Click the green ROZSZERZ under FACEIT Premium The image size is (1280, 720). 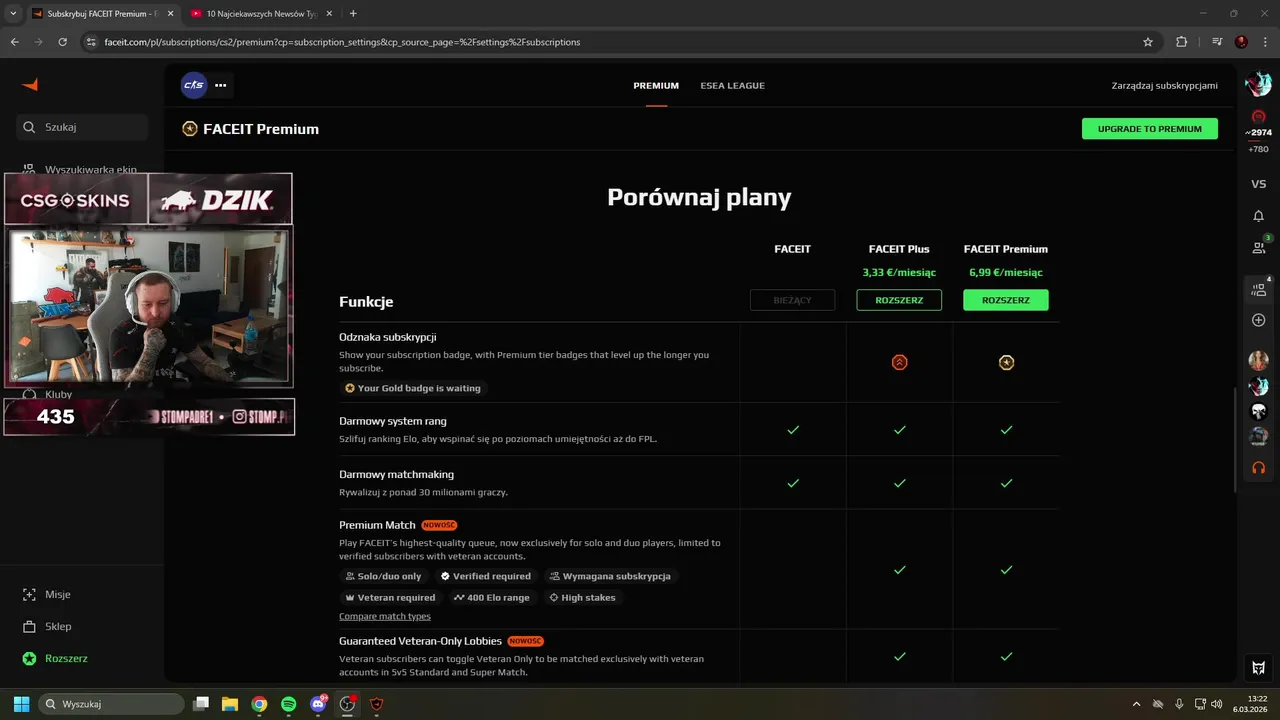[x=1006, y=300]
